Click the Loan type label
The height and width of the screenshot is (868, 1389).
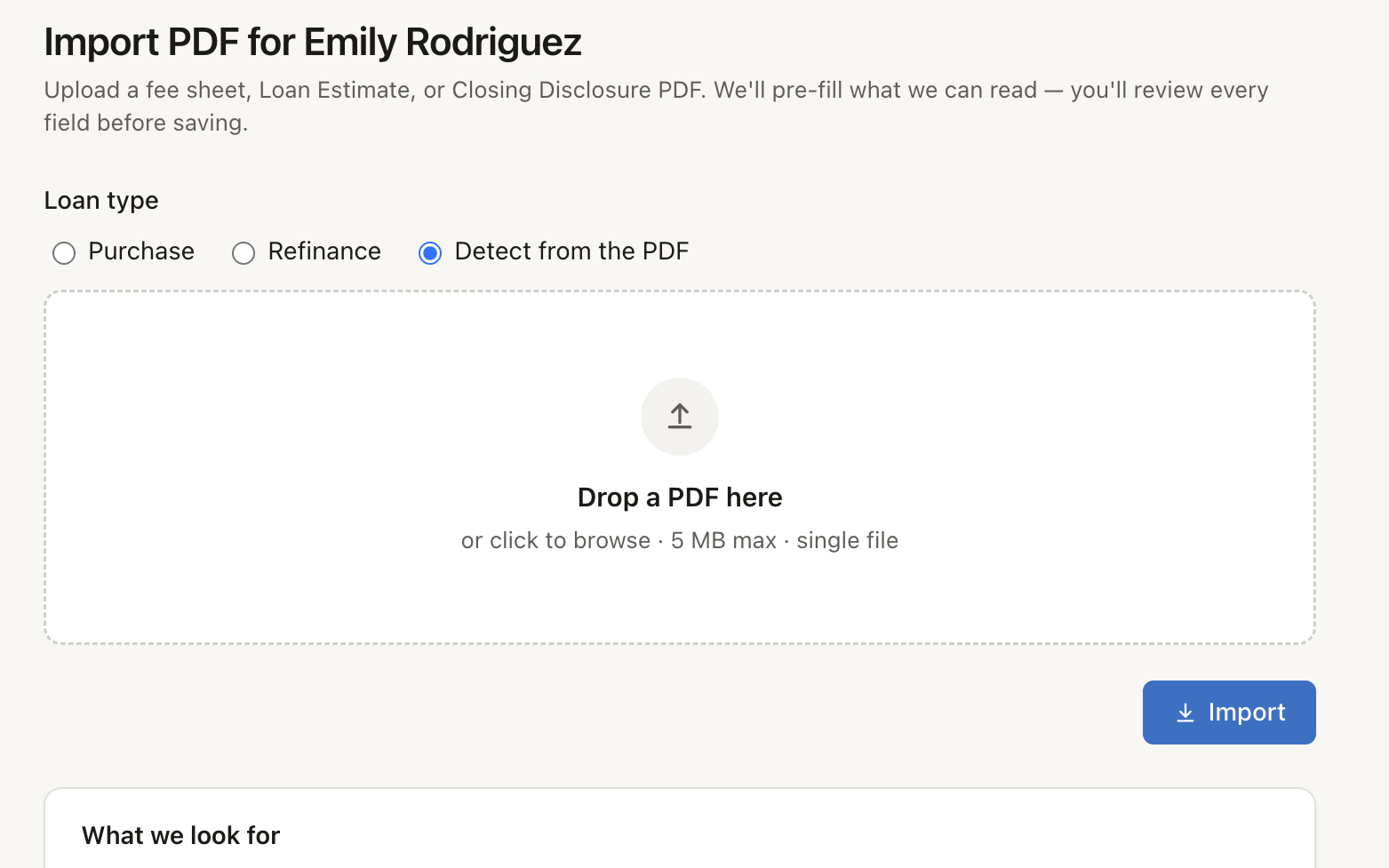tap(101, 201)
